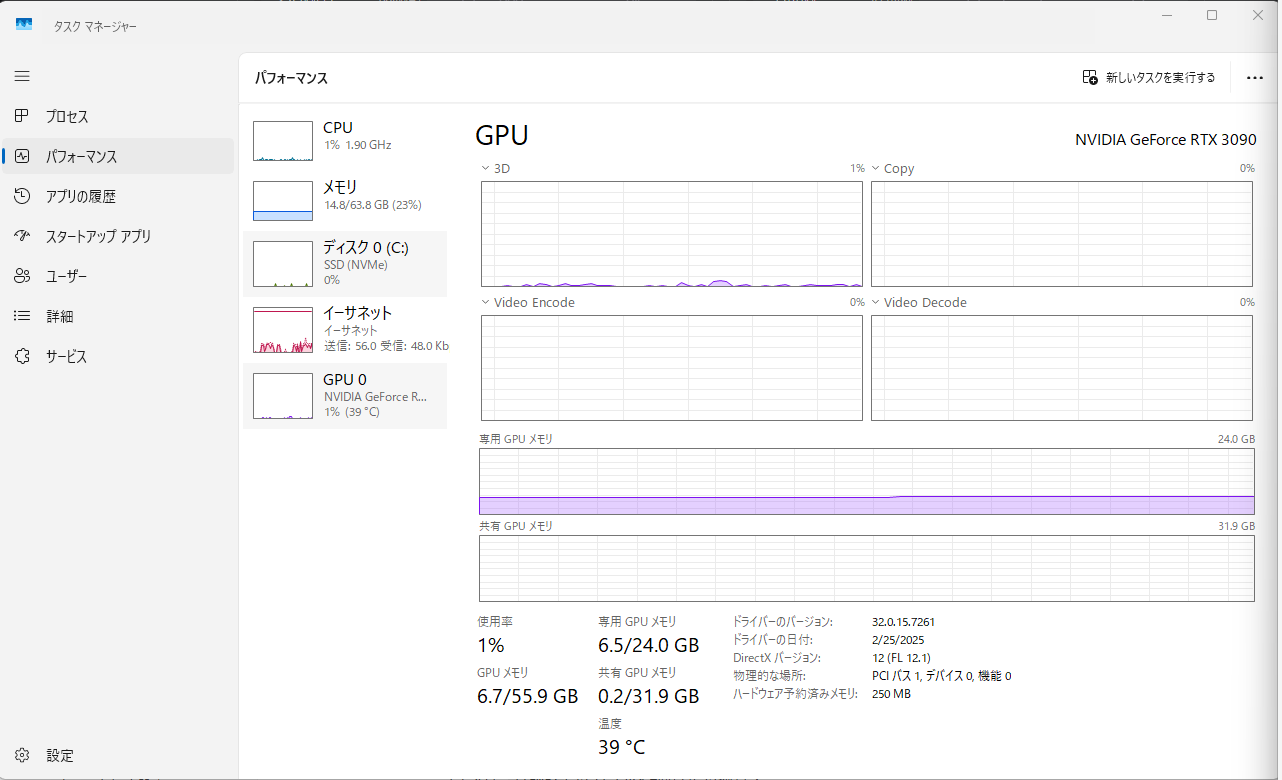Click the driver date 2/25/2025
Screen dimensions: 1282x780
pyautogui.click(x=897, y=640)
